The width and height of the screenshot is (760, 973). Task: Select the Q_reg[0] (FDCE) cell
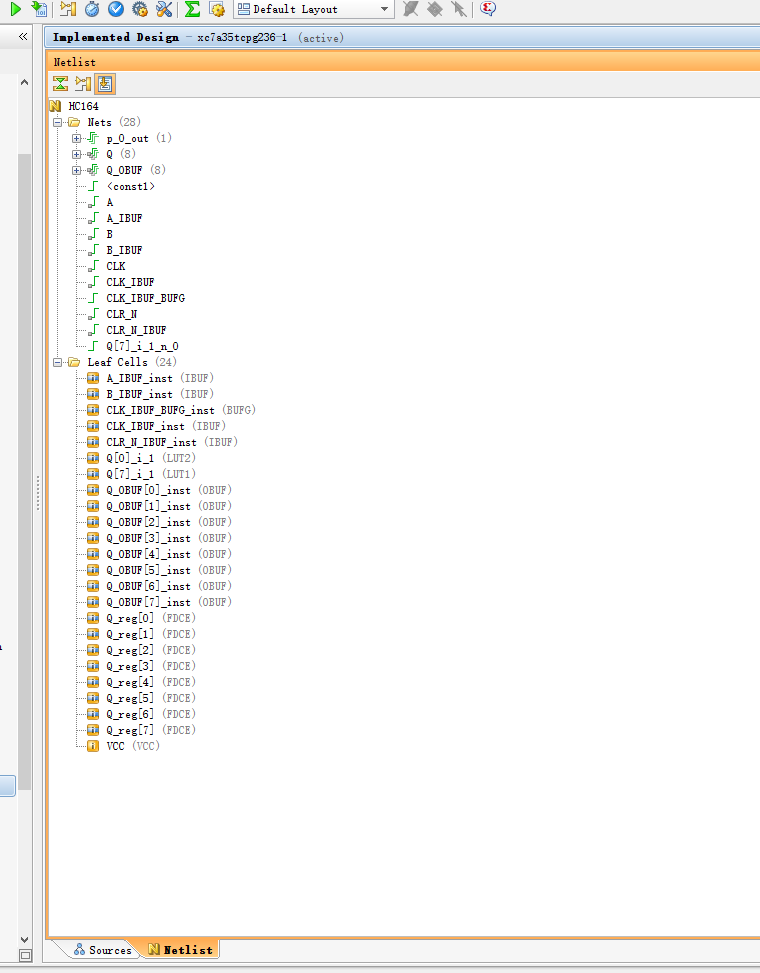pyautogui.click(x=151, y=618)
